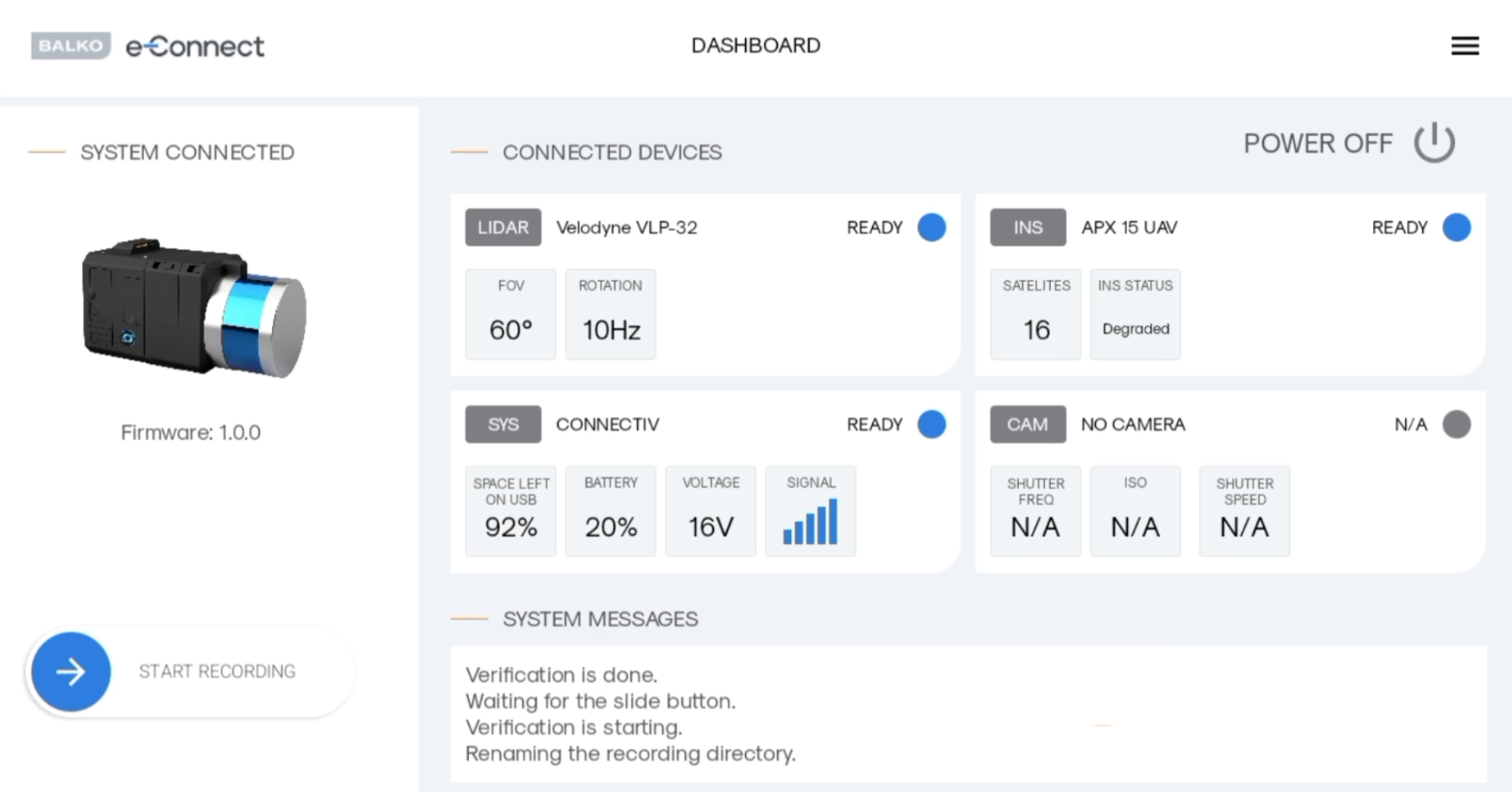Select the SYS device tag
This screenshot has height=792, width=1512.
pos(503,424)
